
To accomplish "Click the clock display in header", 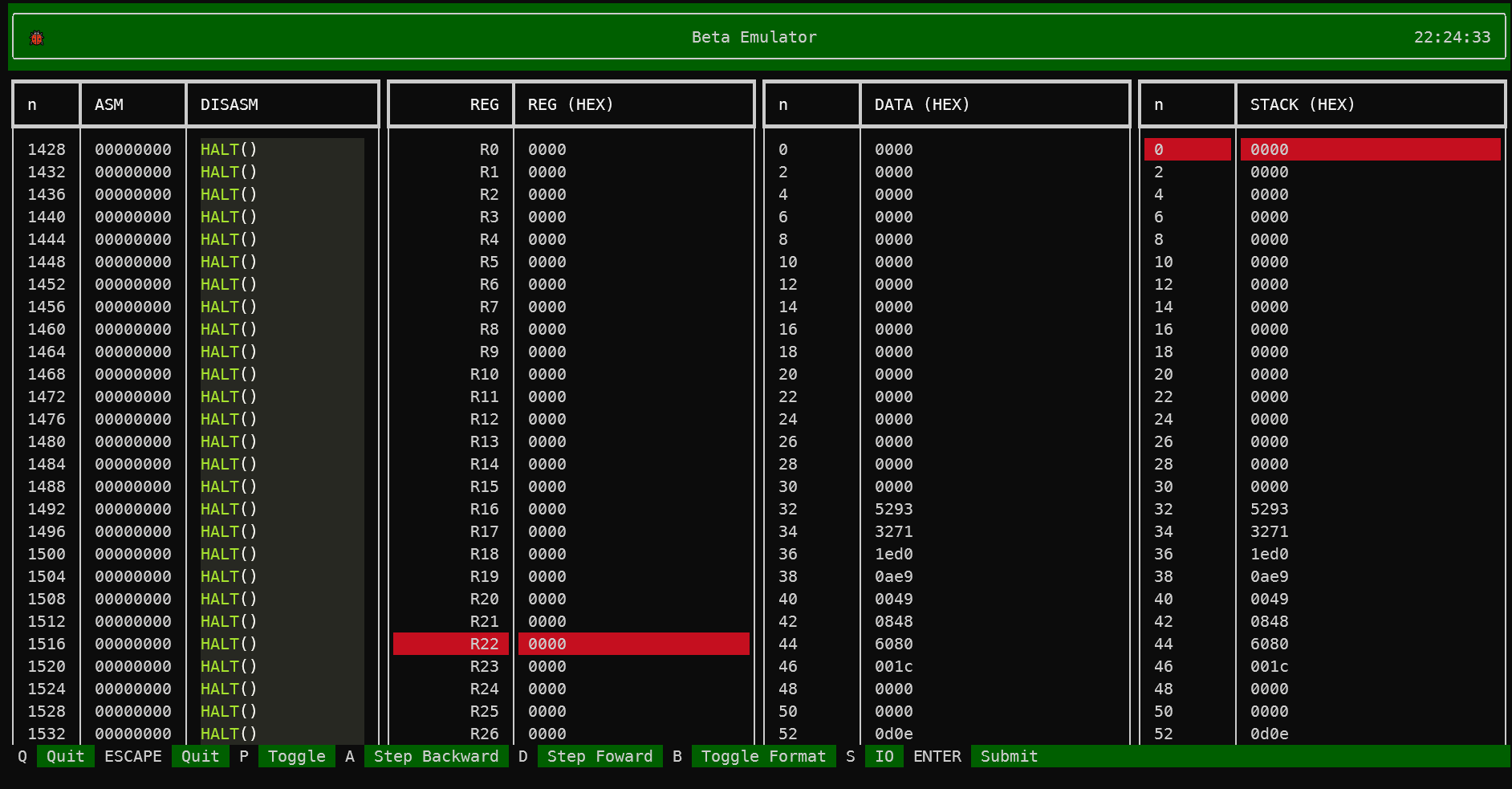I will point(1452,37).
